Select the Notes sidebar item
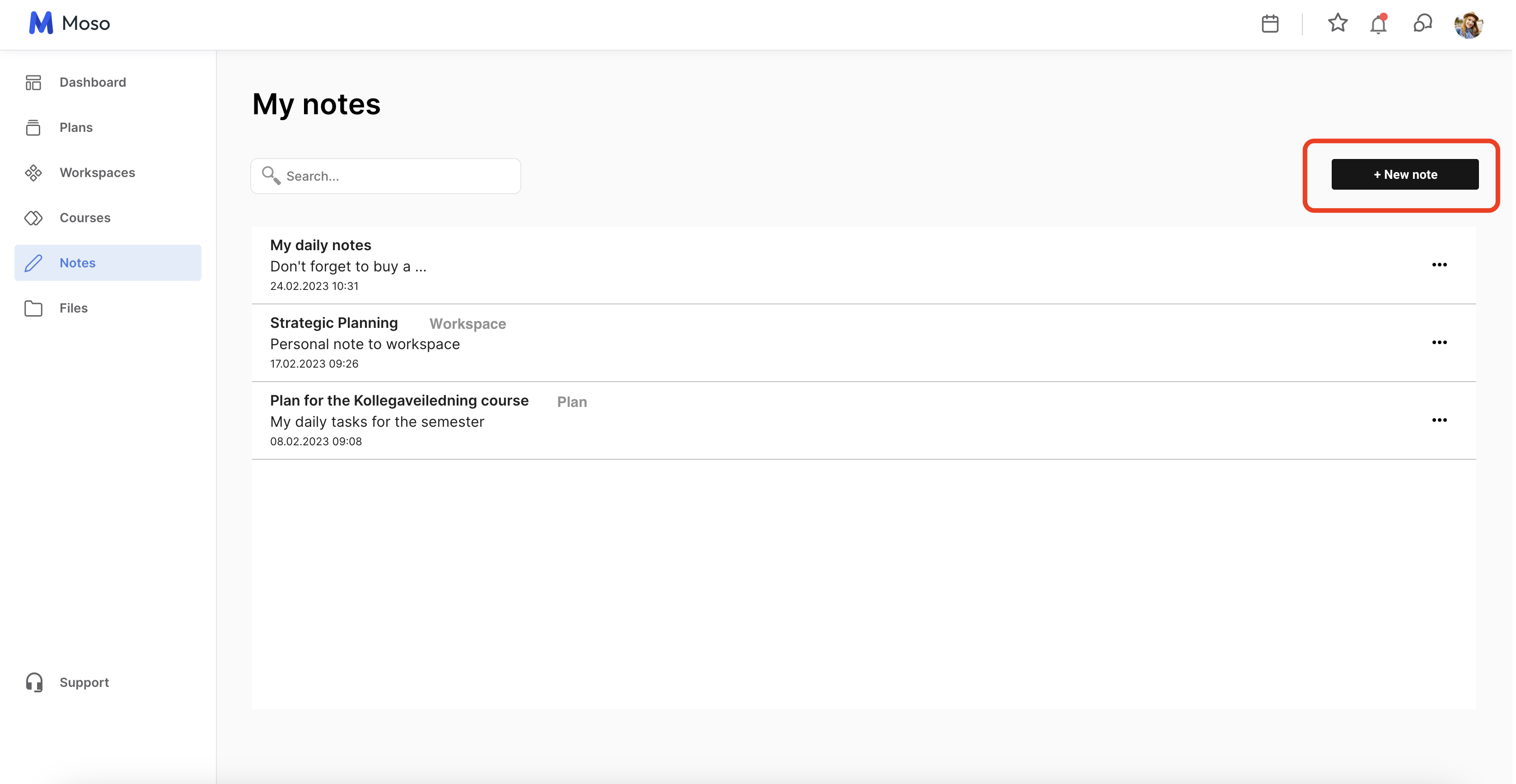Viewport: 1516px width, 784px height. (77, 263)
